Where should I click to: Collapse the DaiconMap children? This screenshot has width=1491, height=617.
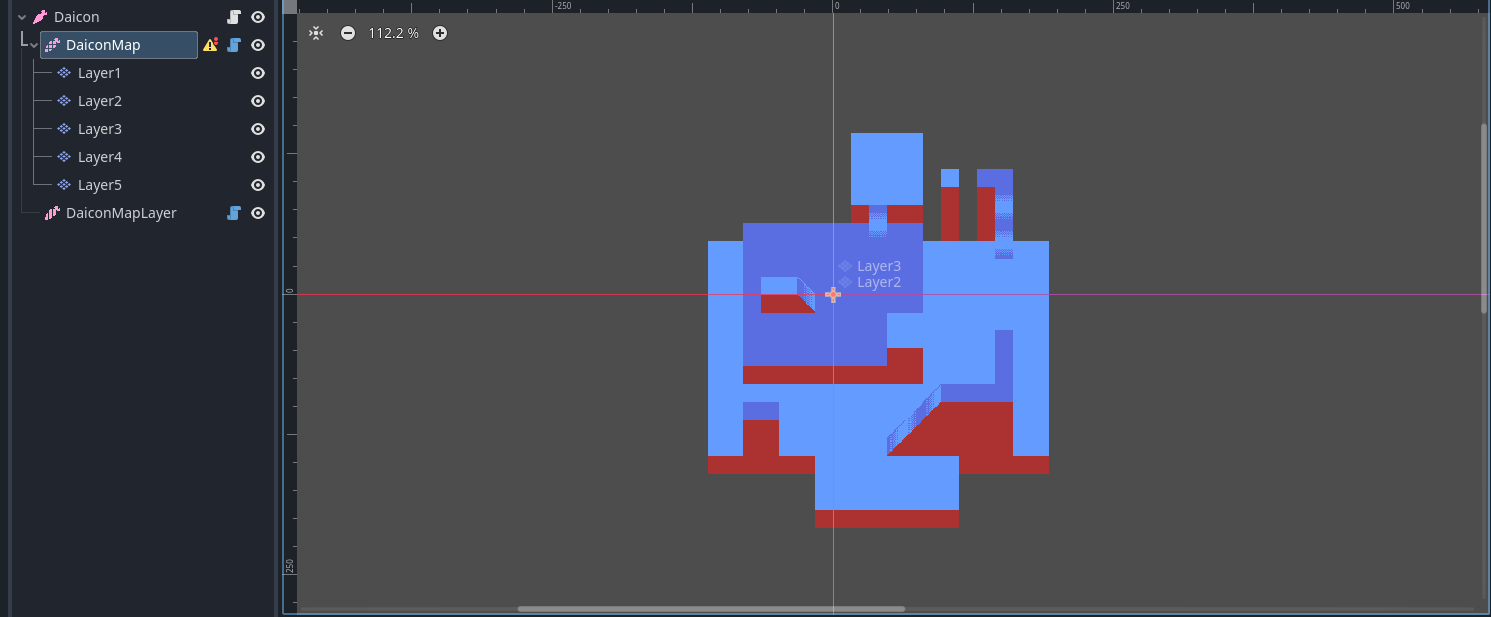click(34, 45)
